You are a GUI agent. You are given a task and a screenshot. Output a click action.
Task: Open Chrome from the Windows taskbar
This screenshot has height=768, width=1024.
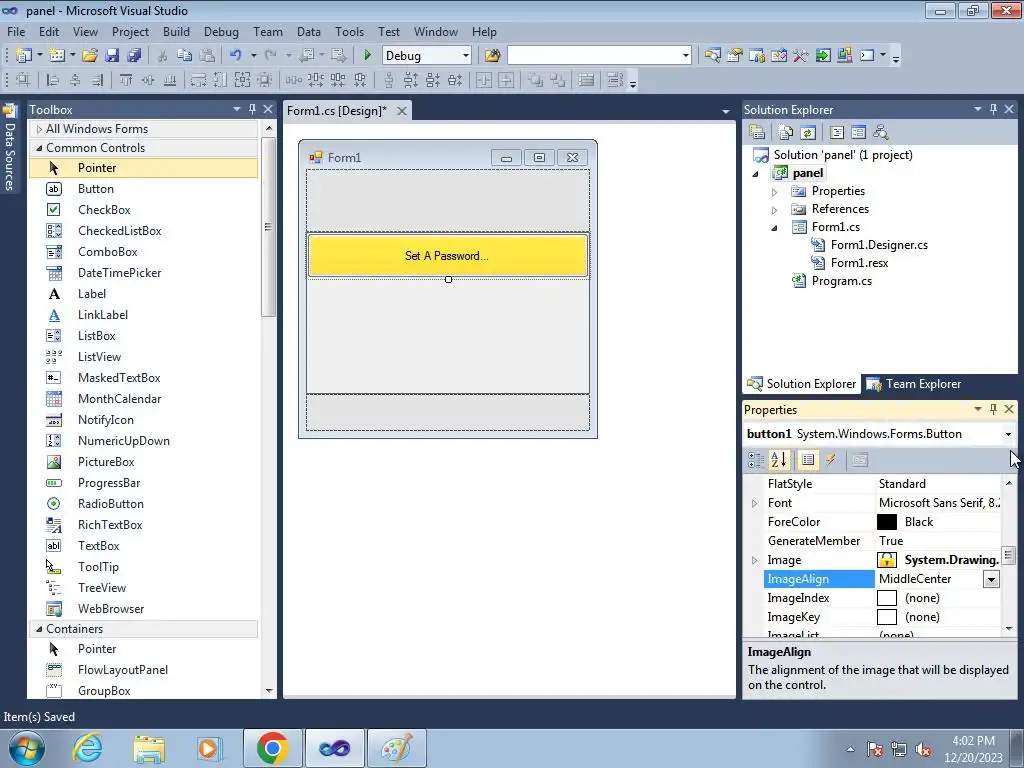click(x=272, y=748)
